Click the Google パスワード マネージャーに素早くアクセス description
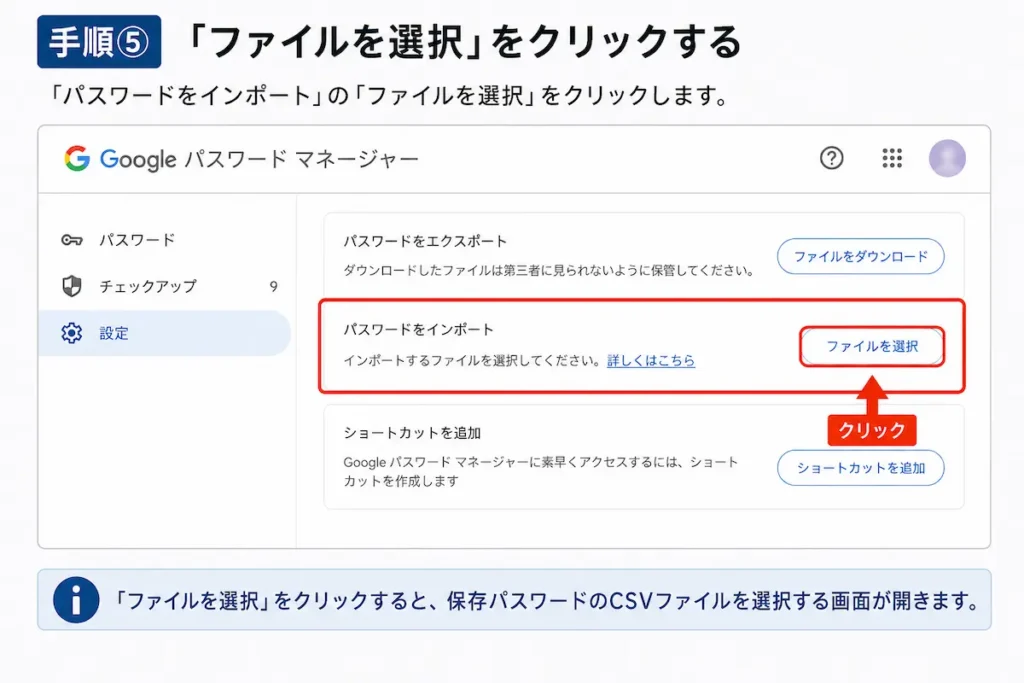 pos(541,471)
